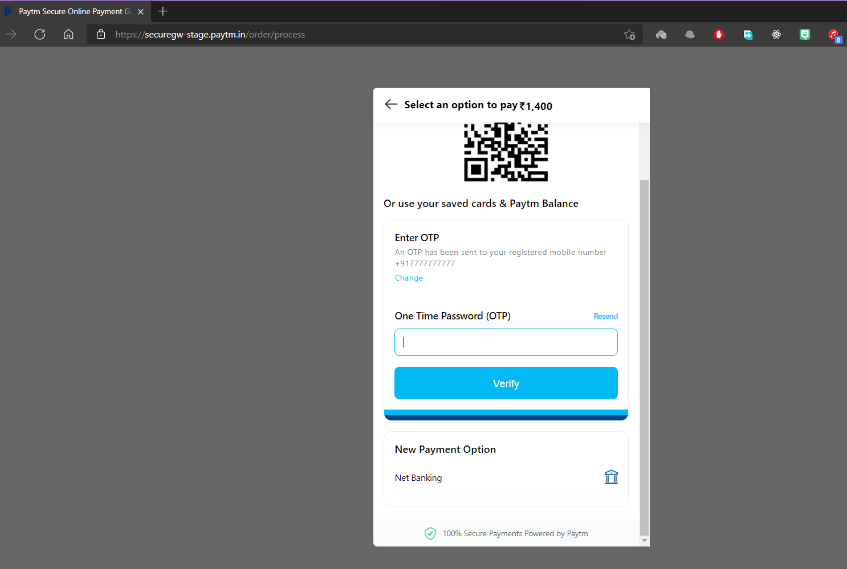This screenshot has width=847, height=569.
Task: Click 'Or use your saved cards & Paytm Balance'
Action: (x=481, y=204)
